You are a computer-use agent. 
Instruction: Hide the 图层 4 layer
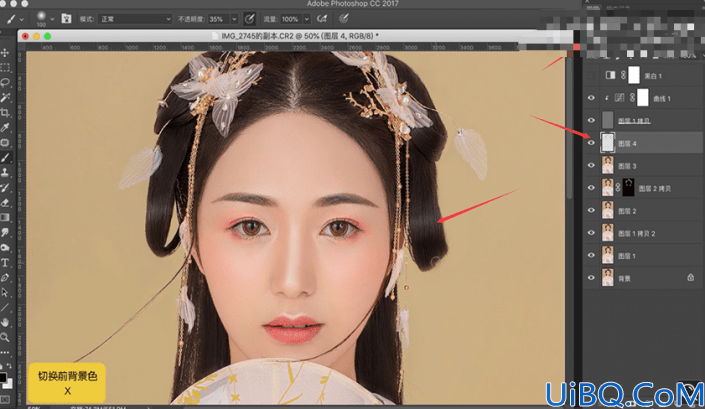pos(591,143)
